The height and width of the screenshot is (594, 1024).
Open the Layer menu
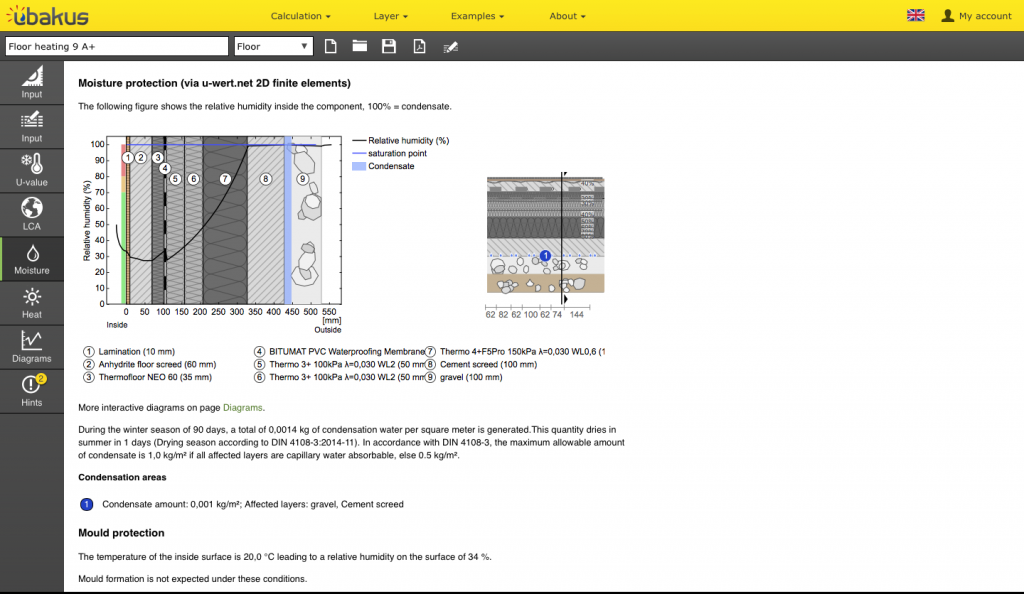tap(390, 16)
